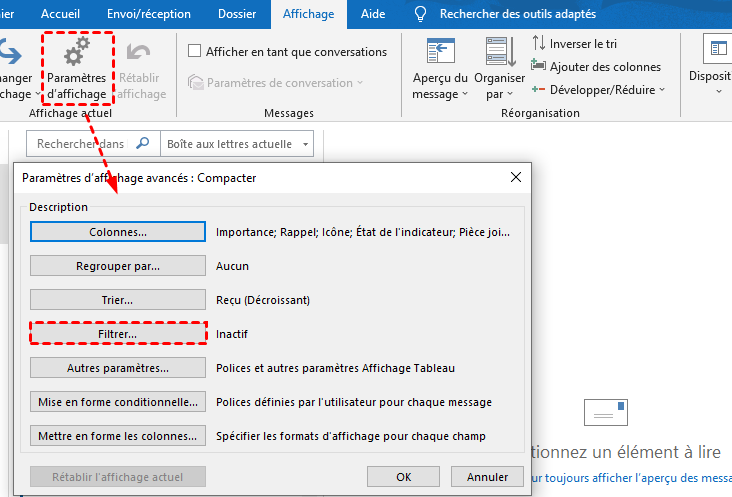Click the Organiser par icon
The width and height of the screenshot is (732, 497).
click(499, 53)
